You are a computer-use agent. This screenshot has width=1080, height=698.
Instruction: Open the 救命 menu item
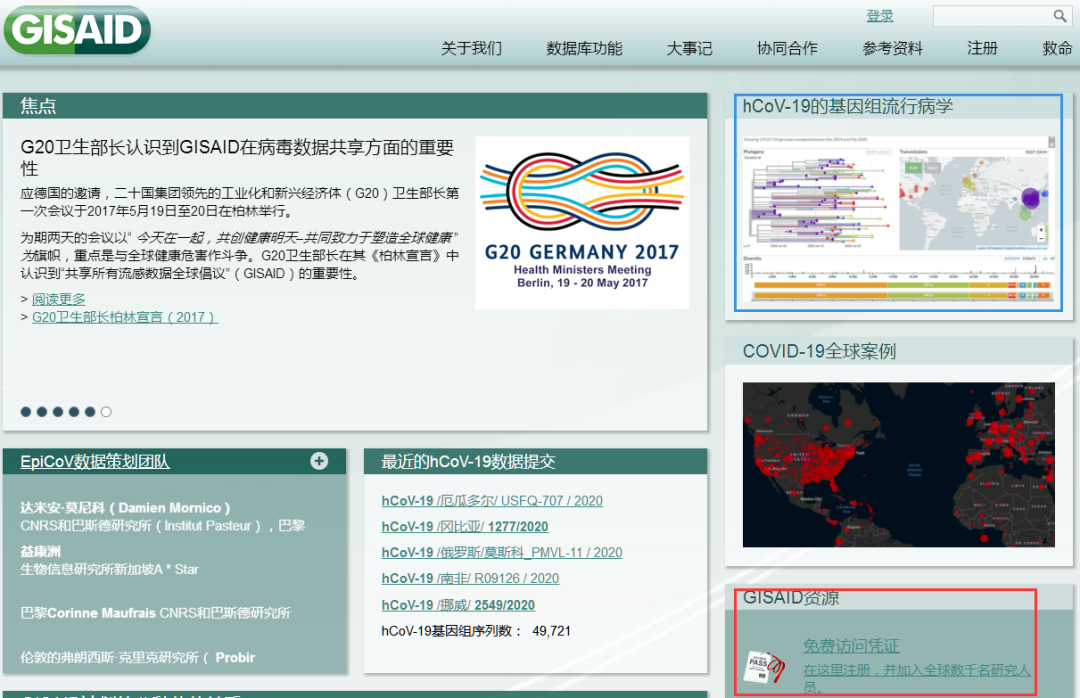(1057, 48)
